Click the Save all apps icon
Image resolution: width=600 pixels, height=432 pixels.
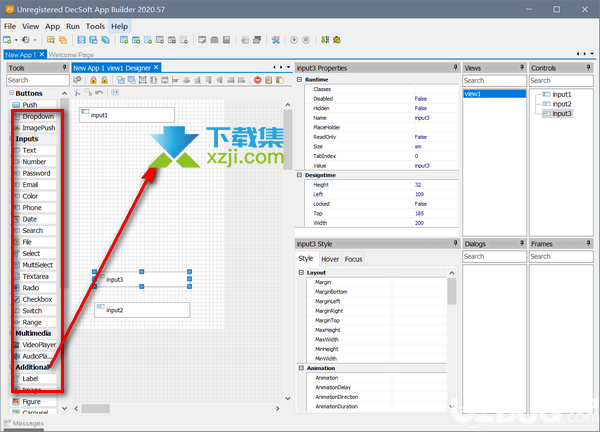(105, 40)
